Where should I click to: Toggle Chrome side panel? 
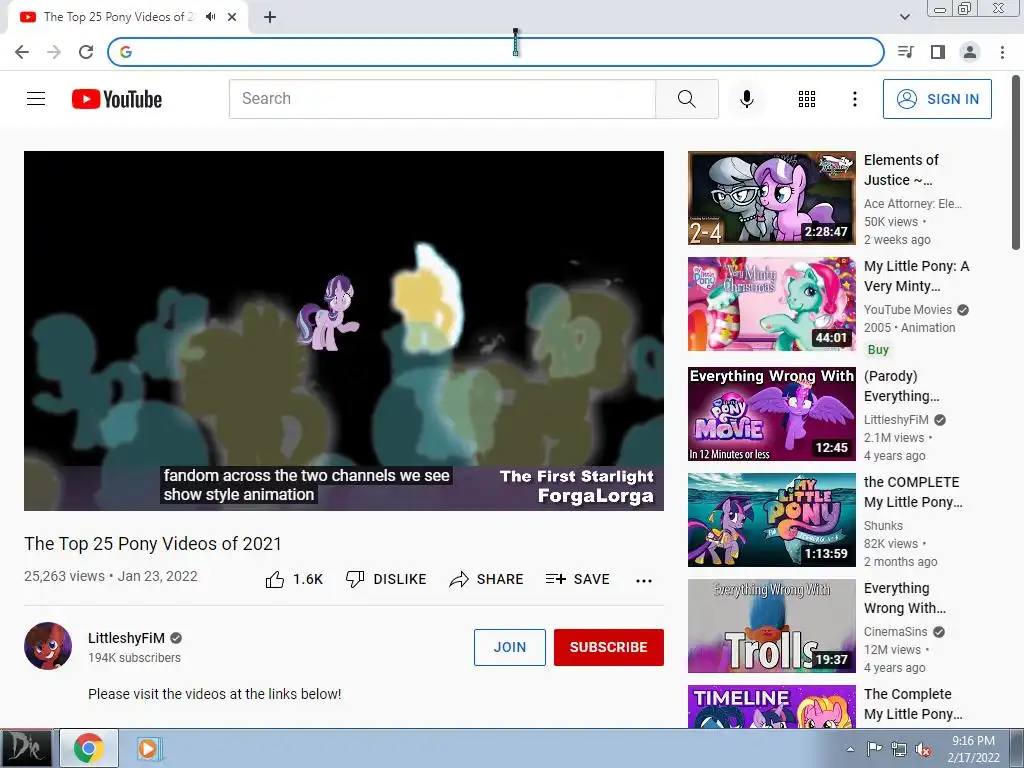point(938,52)
